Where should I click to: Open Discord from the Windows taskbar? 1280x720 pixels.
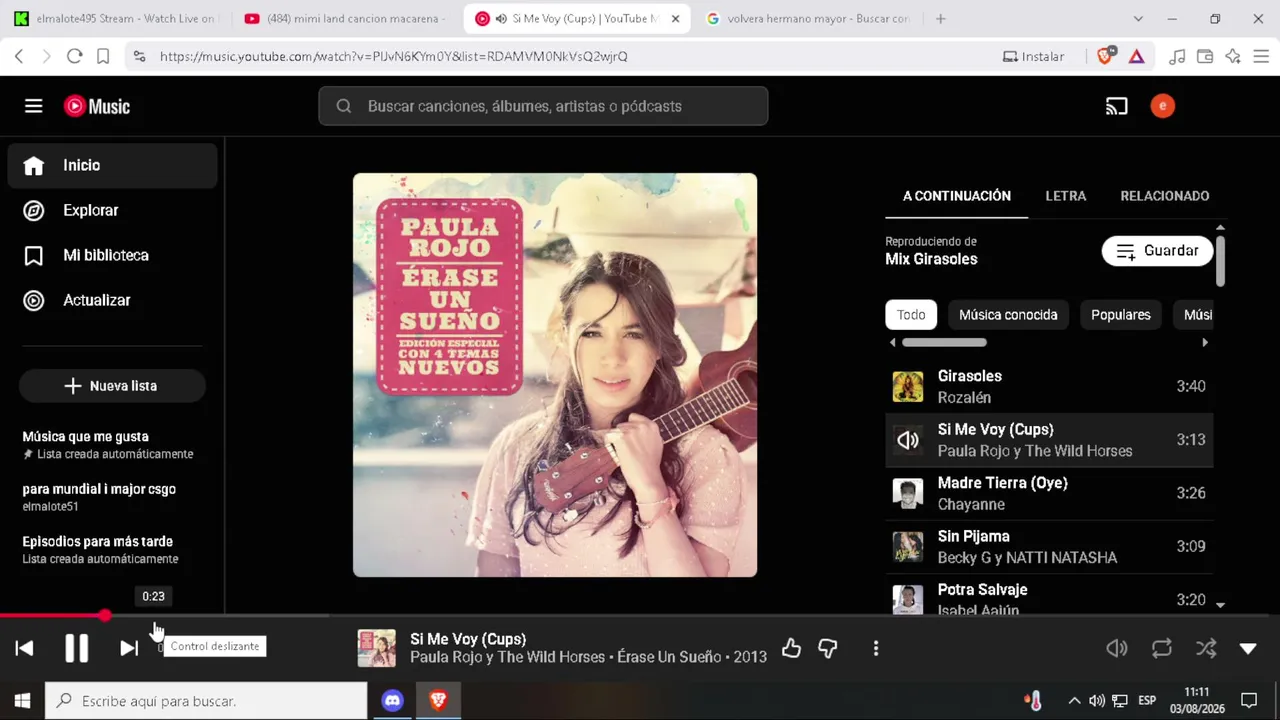[392, 701]
